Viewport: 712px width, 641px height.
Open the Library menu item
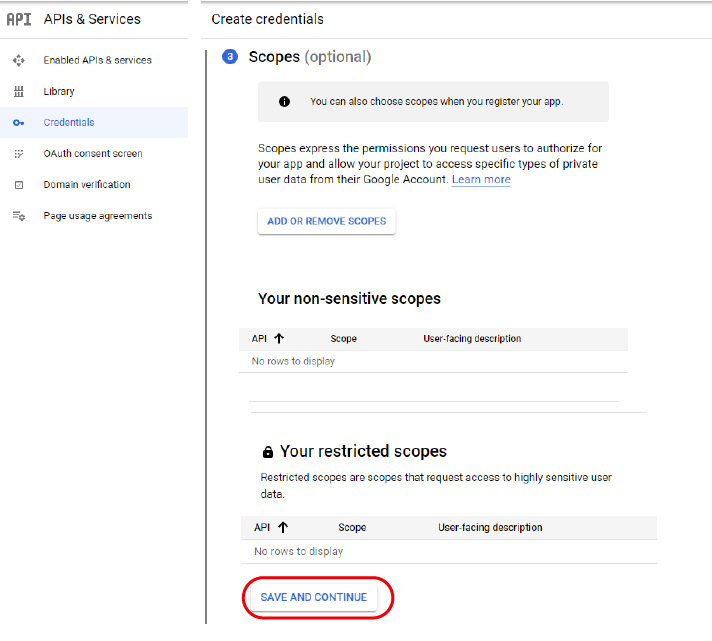(59, 91)
